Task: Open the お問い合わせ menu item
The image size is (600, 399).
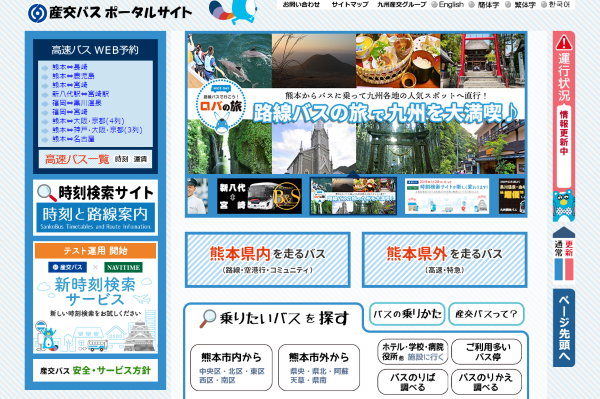Action: [301, 5]
